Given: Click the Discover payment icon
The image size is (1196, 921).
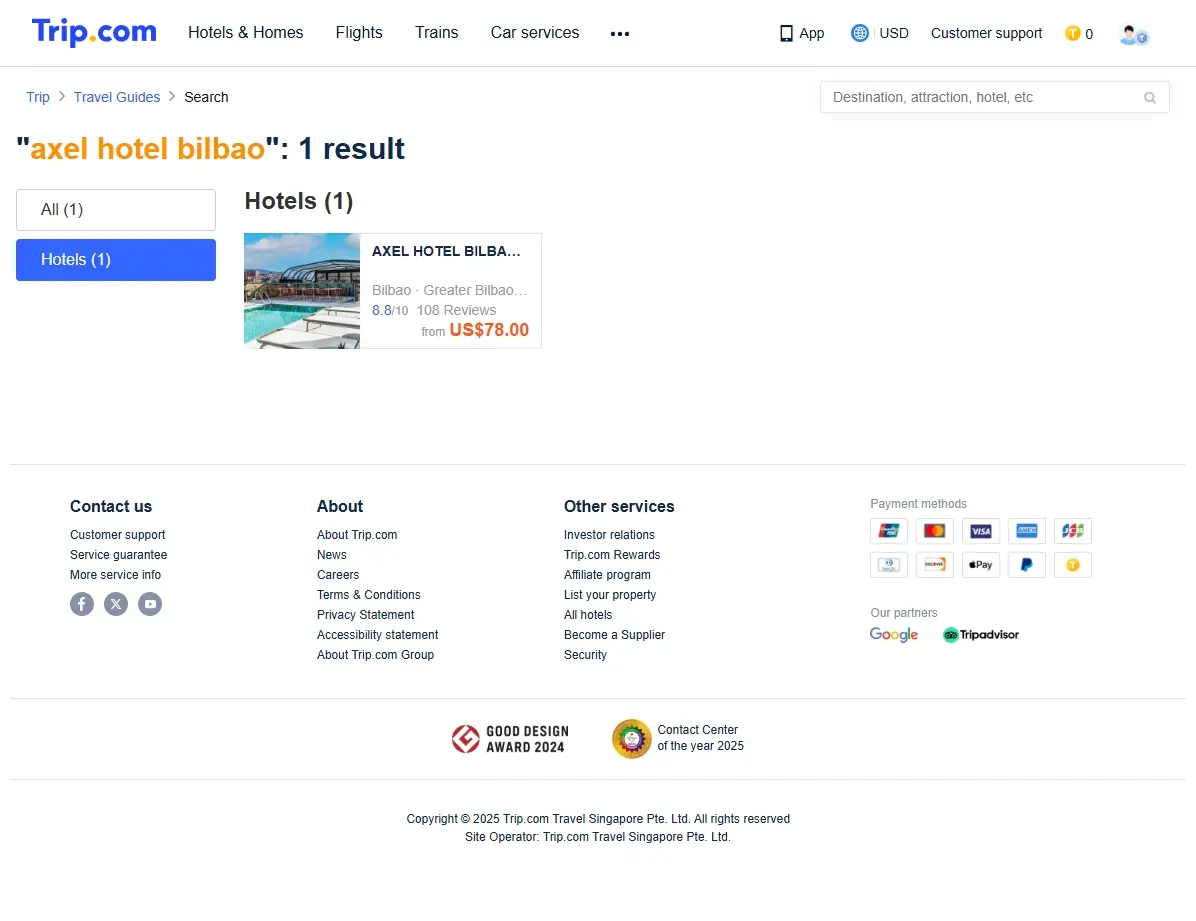Looking at the screenshot, I should [934, 565].
